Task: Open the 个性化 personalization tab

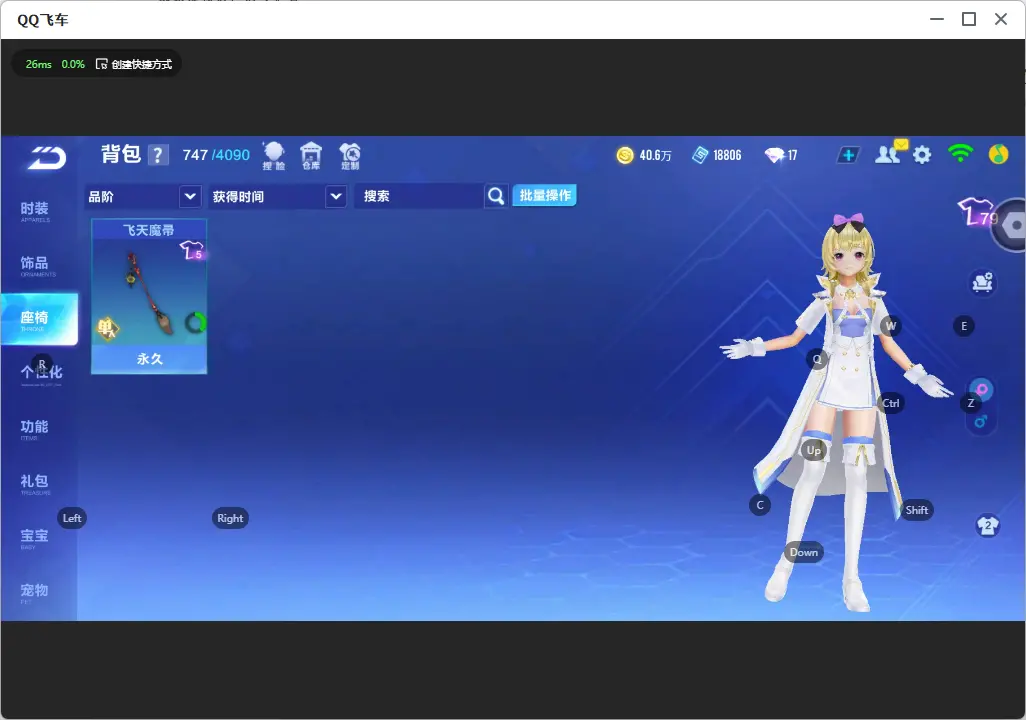Action: click(x=41, y=374)
